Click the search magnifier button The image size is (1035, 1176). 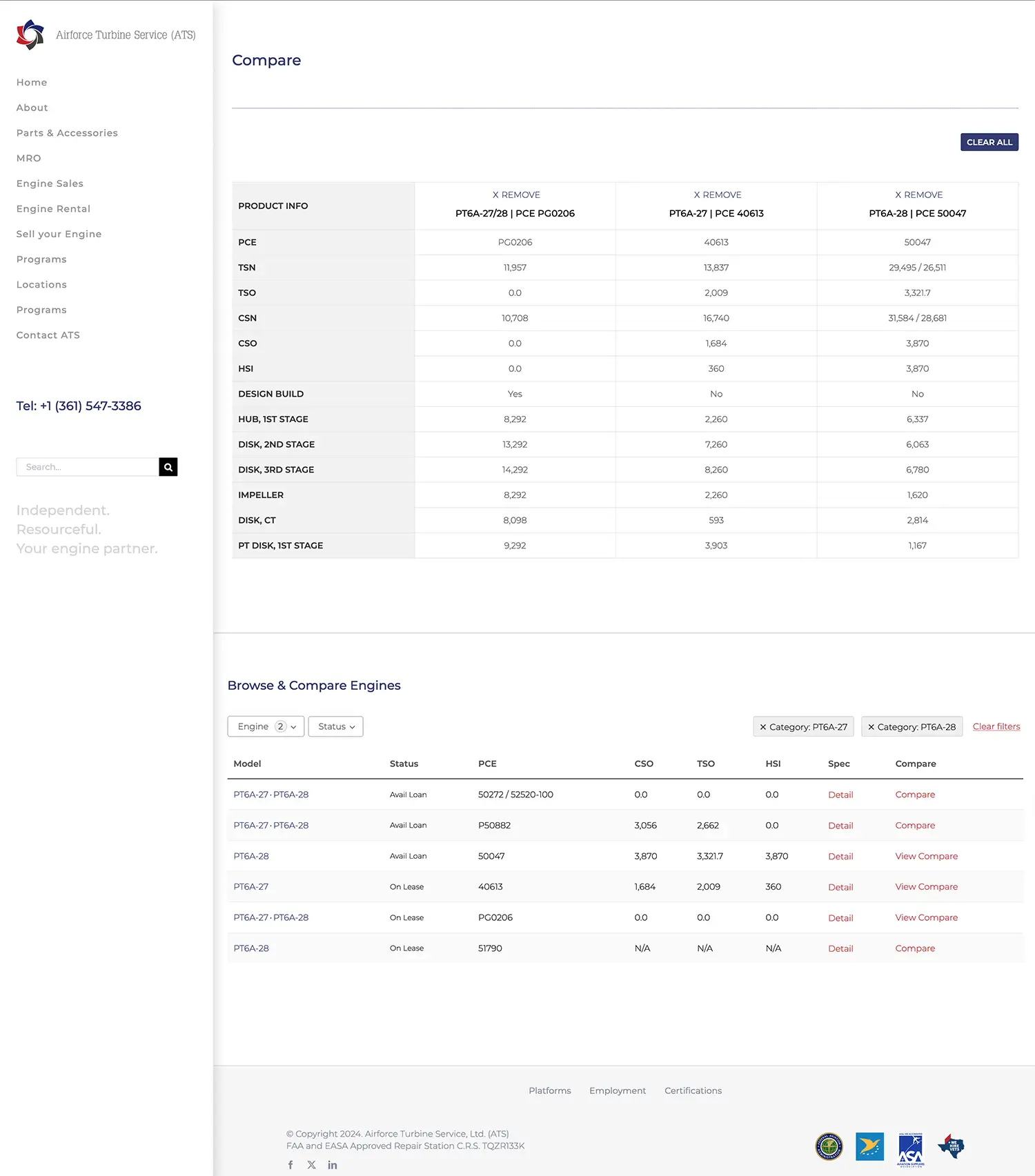(168, 467)
